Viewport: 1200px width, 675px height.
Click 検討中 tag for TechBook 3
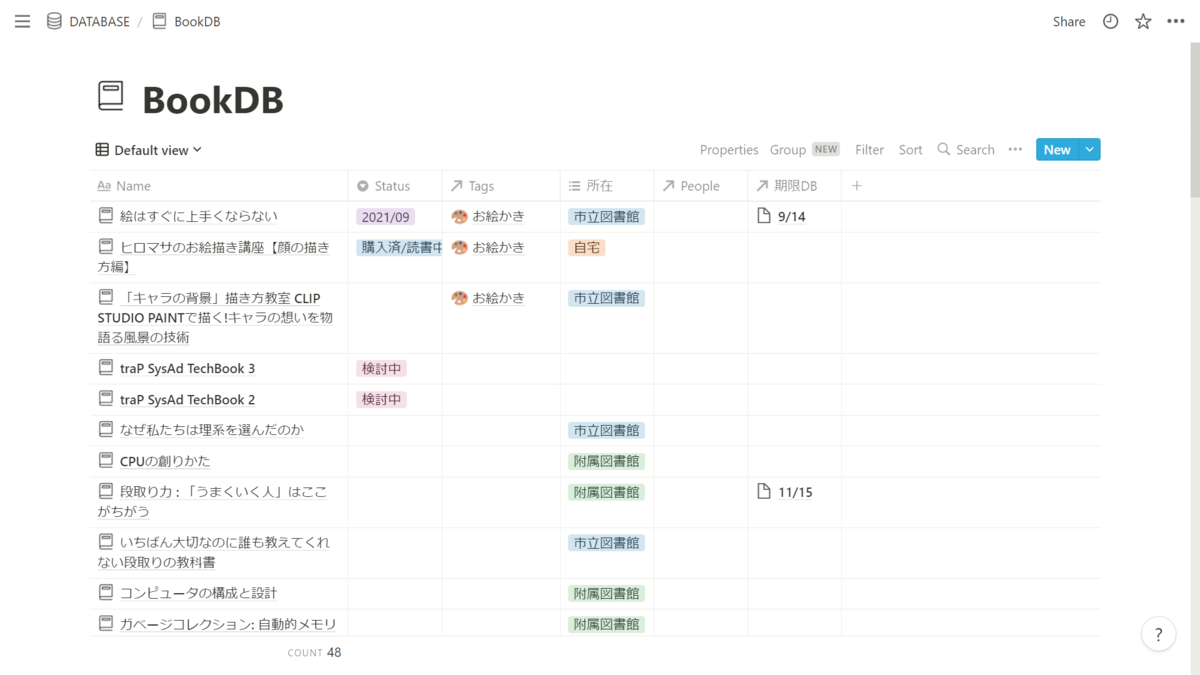pyautogui.click(x=381, y=369)
